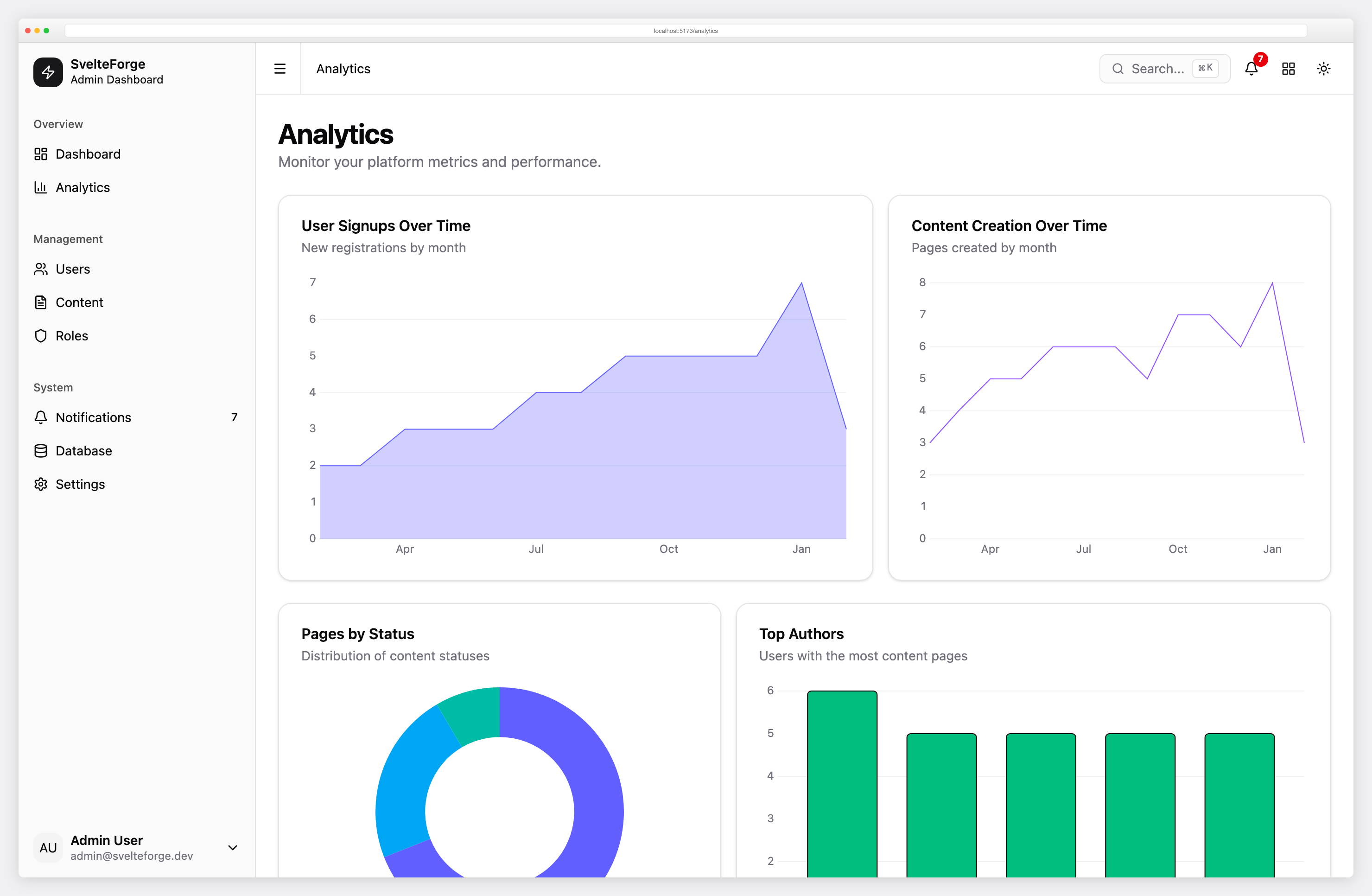Click the ⌘K shortcut badge

tap(1205, 68)
